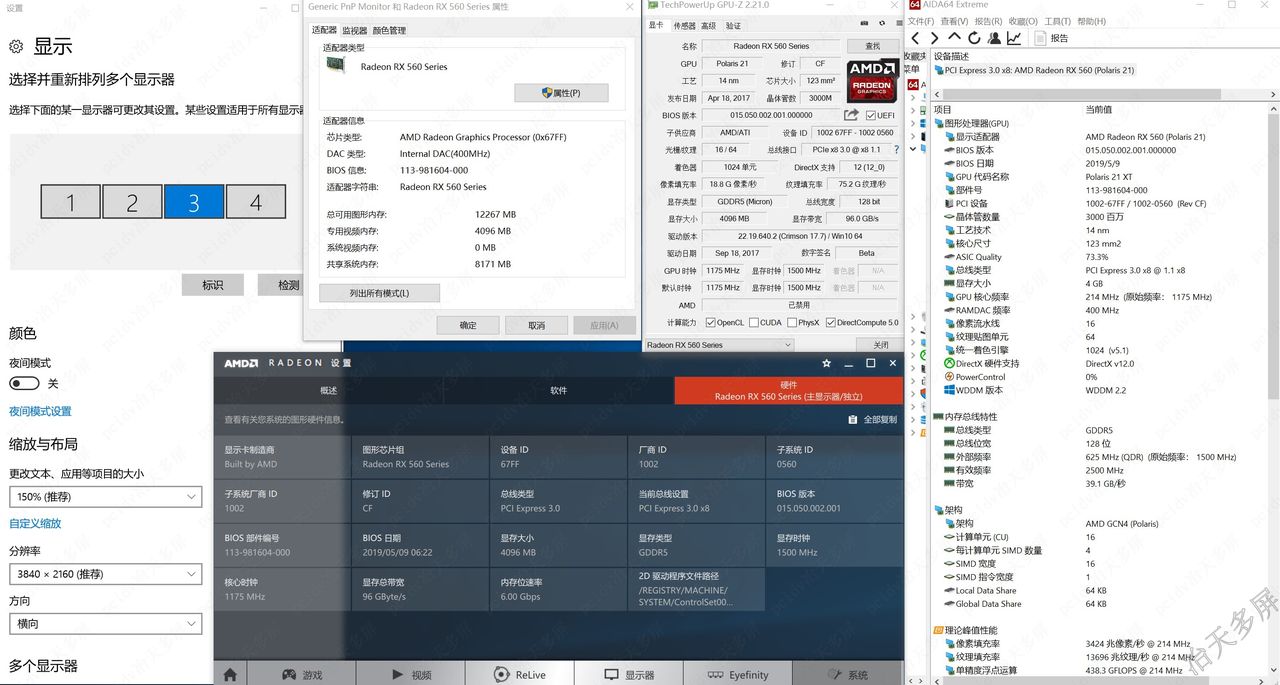The image size is (1280, 685).
Task: Open AIDA64 帮助(H) menu
Action: [x=1092, y=21]
